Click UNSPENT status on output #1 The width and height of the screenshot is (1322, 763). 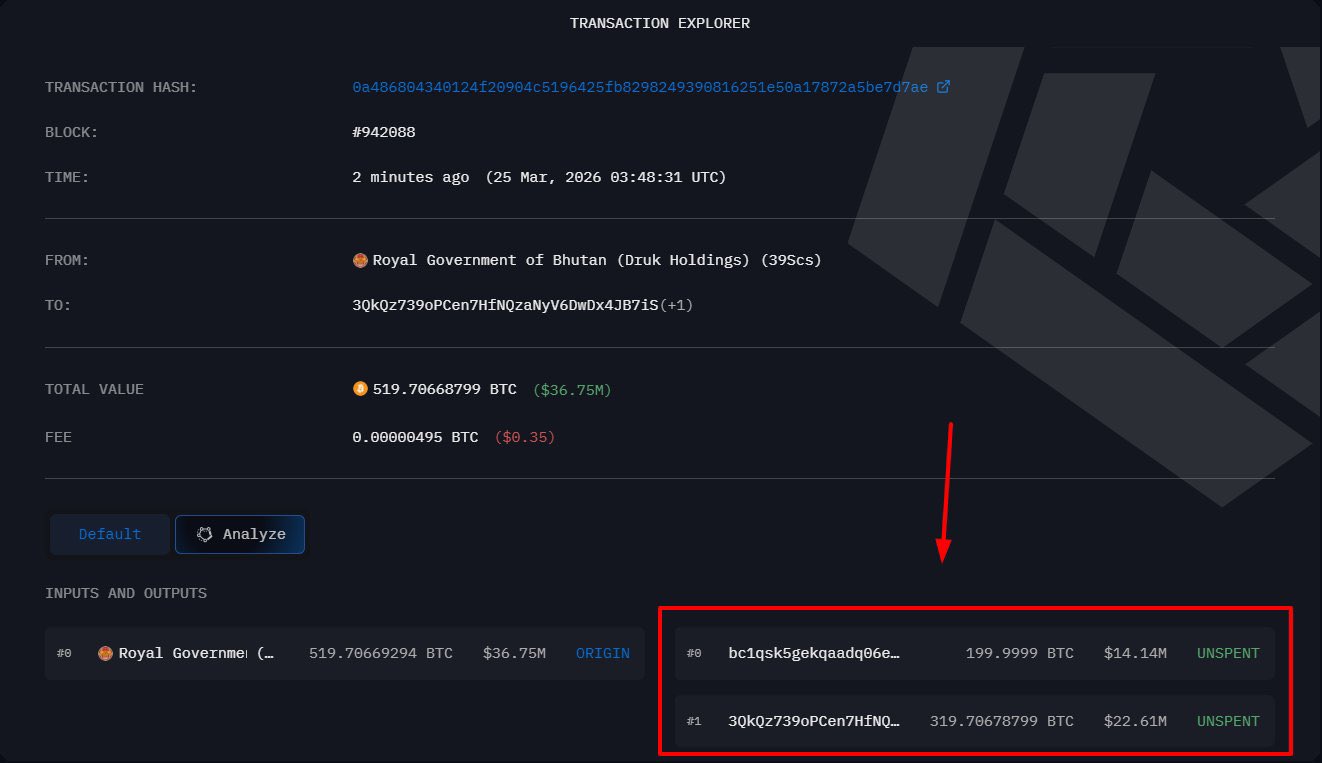[x=1228, y=721]
